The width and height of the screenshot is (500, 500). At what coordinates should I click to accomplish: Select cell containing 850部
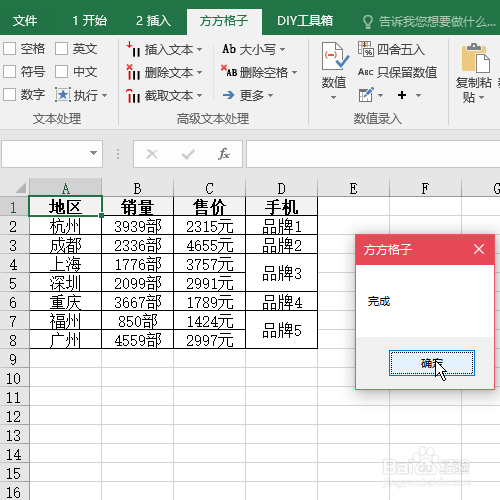tap(137, 321)
